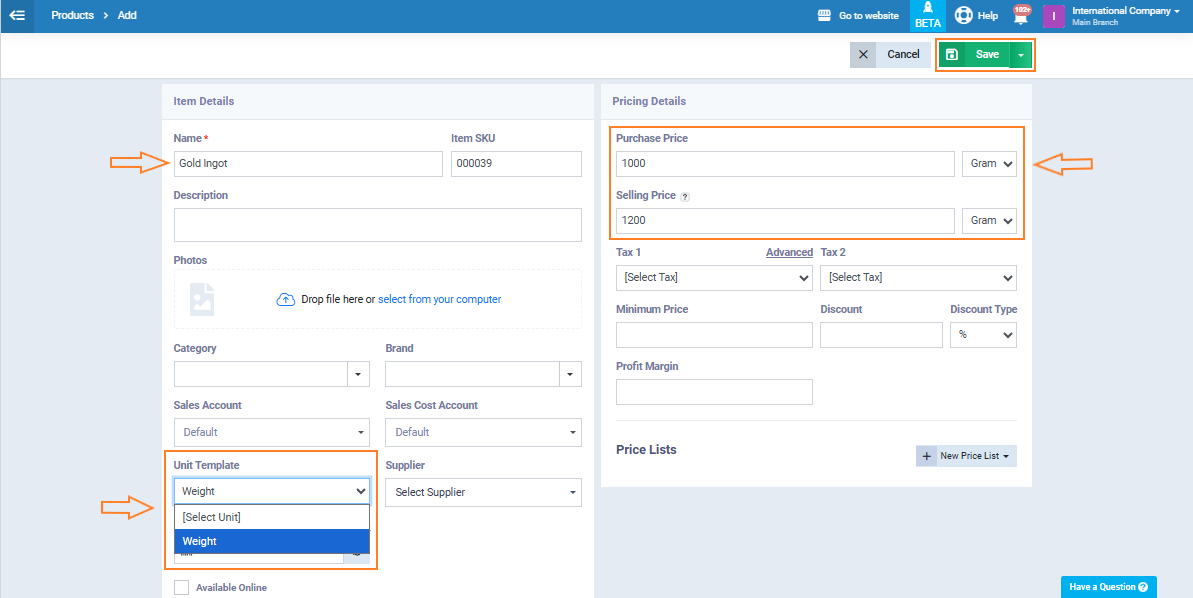Navigate to Products breadcrumb
The width and height of the screenshot is (1193, 598).
(72, 16)
